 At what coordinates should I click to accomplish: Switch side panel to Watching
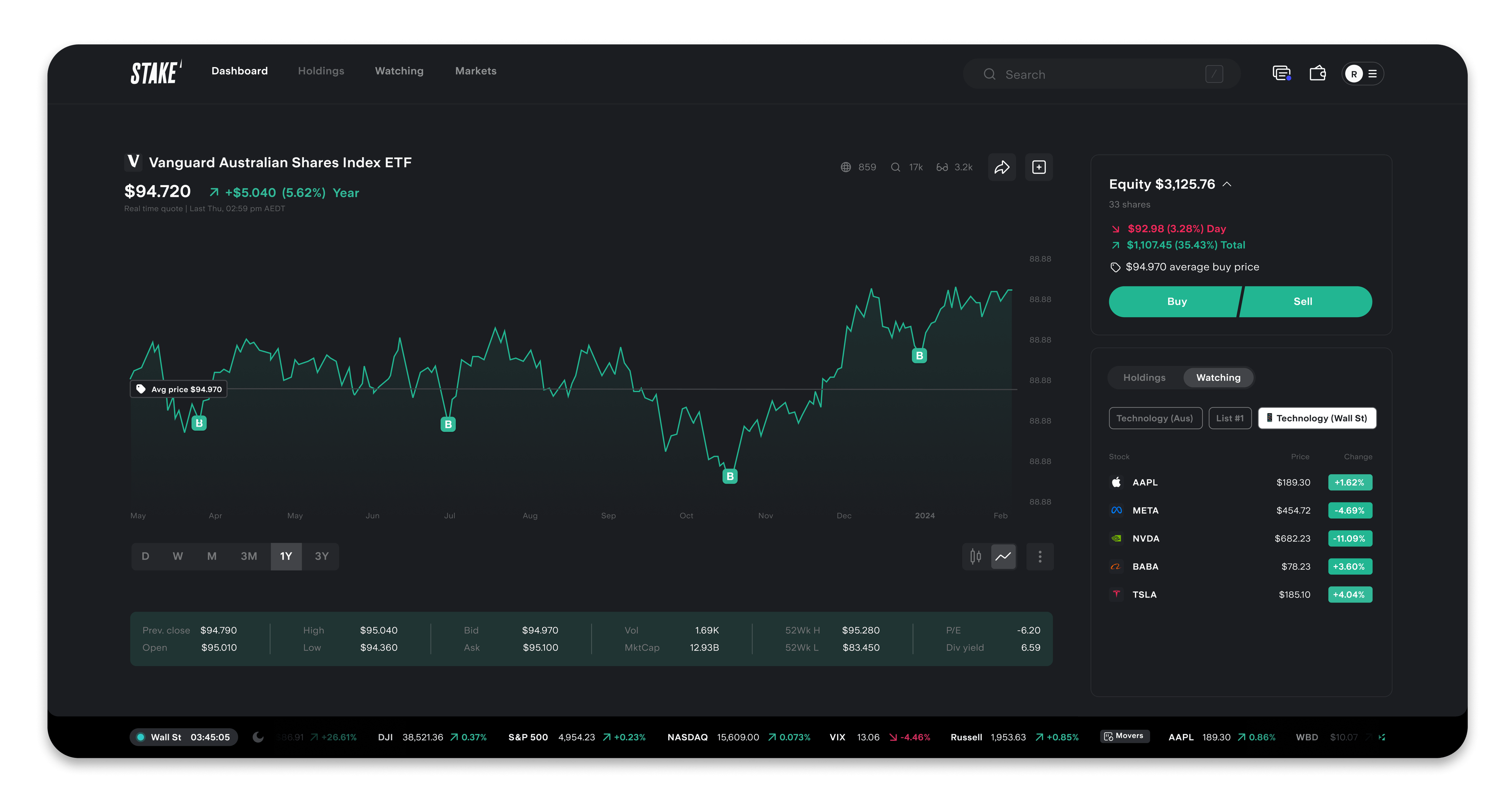pos(1218,378)
